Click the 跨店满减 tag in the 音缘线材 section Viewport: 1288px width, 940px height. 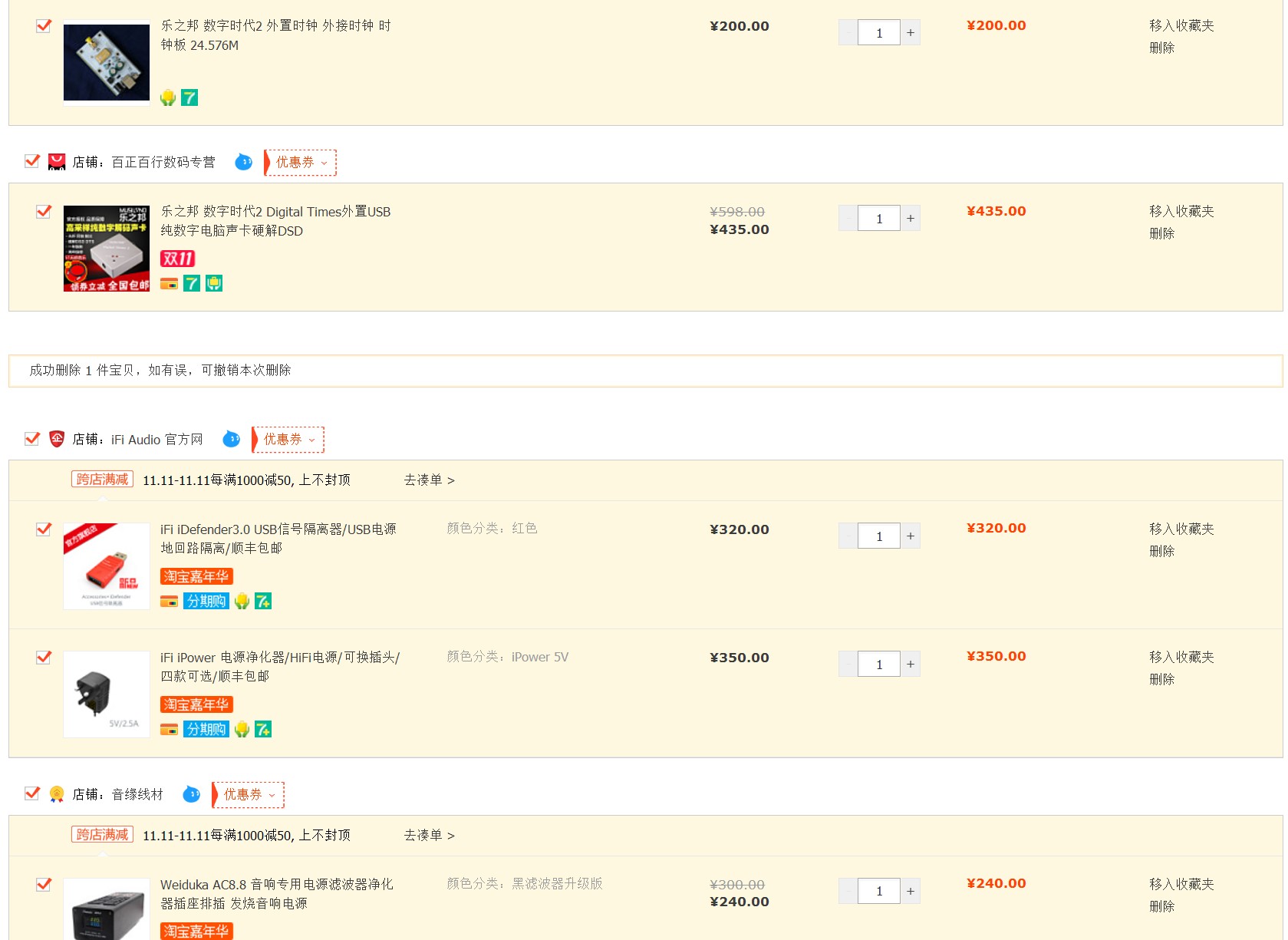point(102,835)
